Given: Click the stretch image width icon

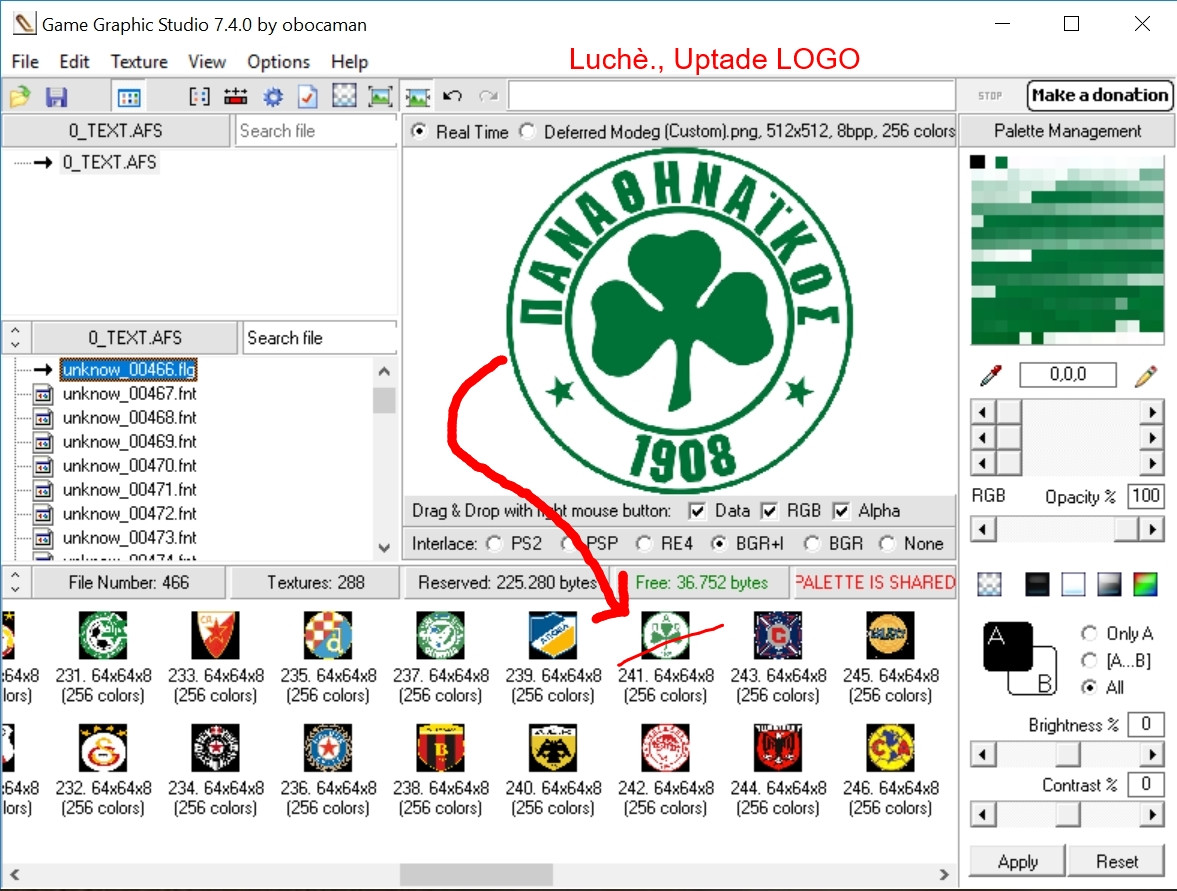Looking at the screenshot, I should [417, 96].
